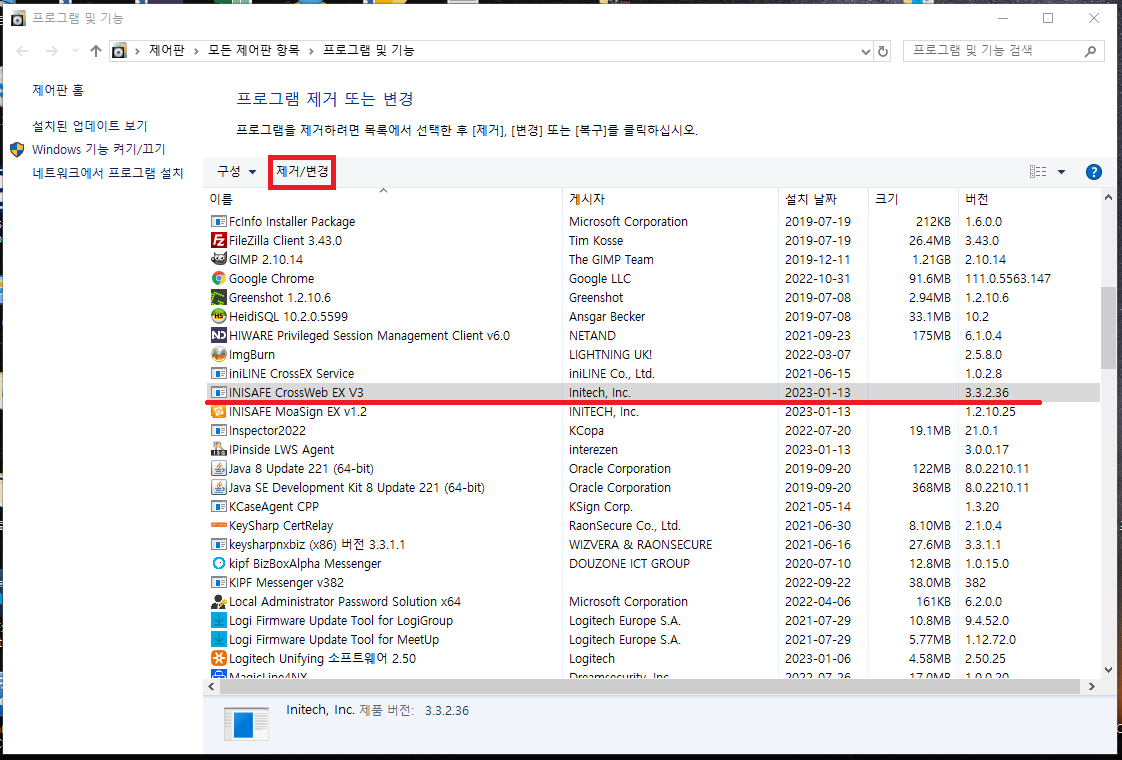Open Windows 기능 켜기/끄기 link

(x=99, y=150)
